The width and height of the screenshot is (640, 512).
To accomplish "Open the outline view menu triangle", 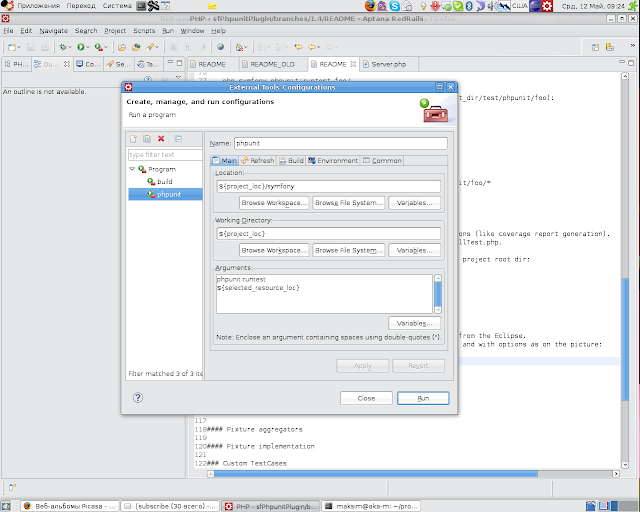I will 178,77.
